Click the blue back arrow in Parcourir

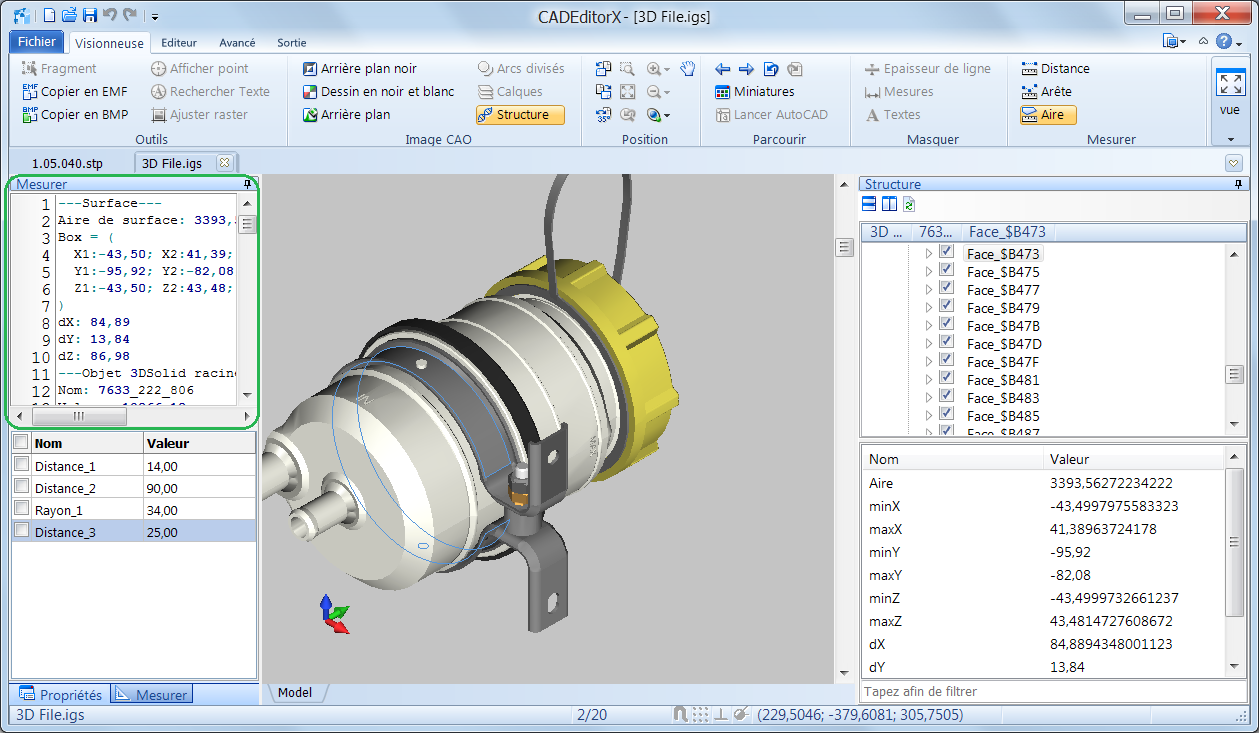coord(723,69)
